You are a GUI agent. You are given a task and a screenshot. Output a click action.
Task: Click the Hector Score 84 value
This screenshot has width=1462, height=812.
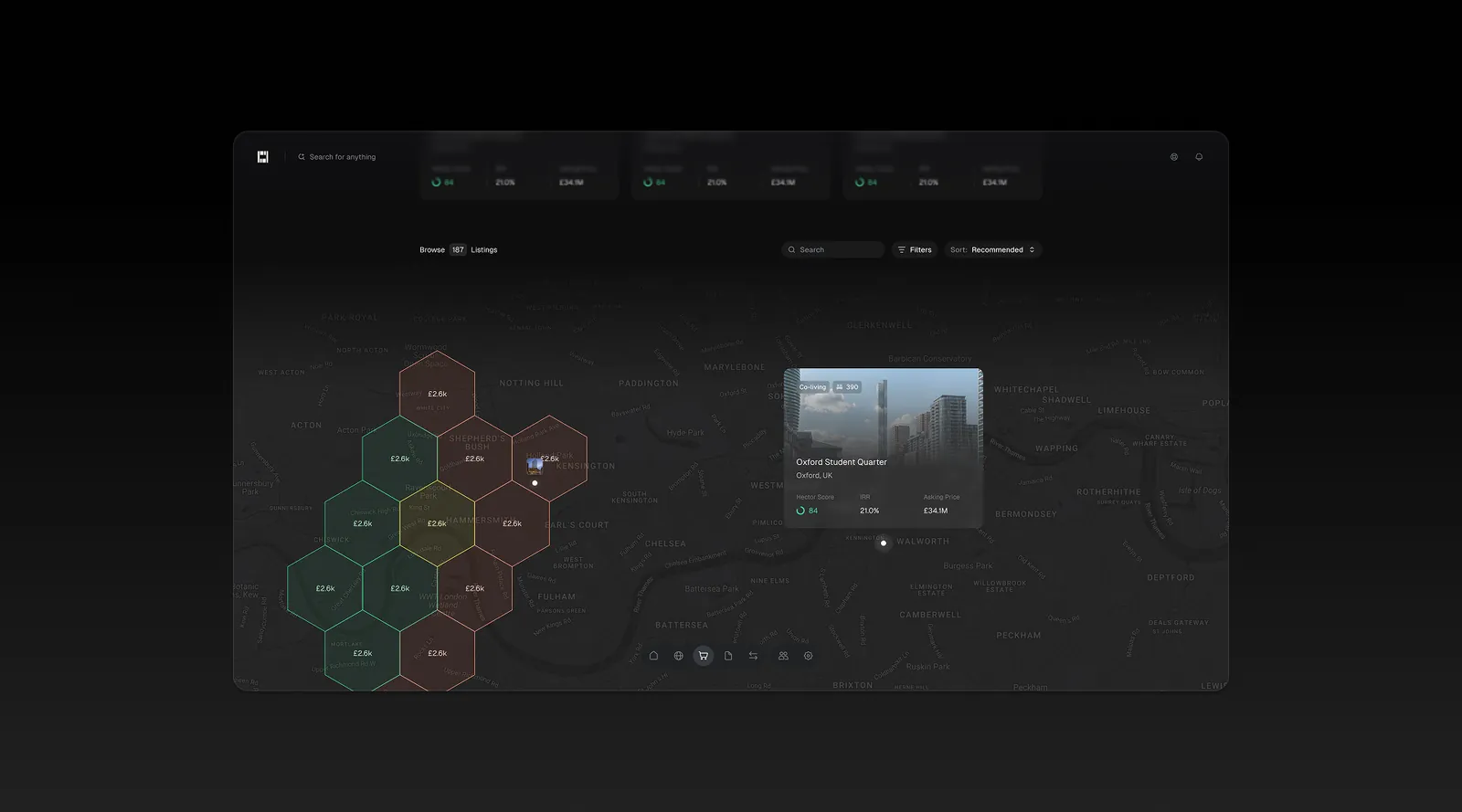[808, 511]
